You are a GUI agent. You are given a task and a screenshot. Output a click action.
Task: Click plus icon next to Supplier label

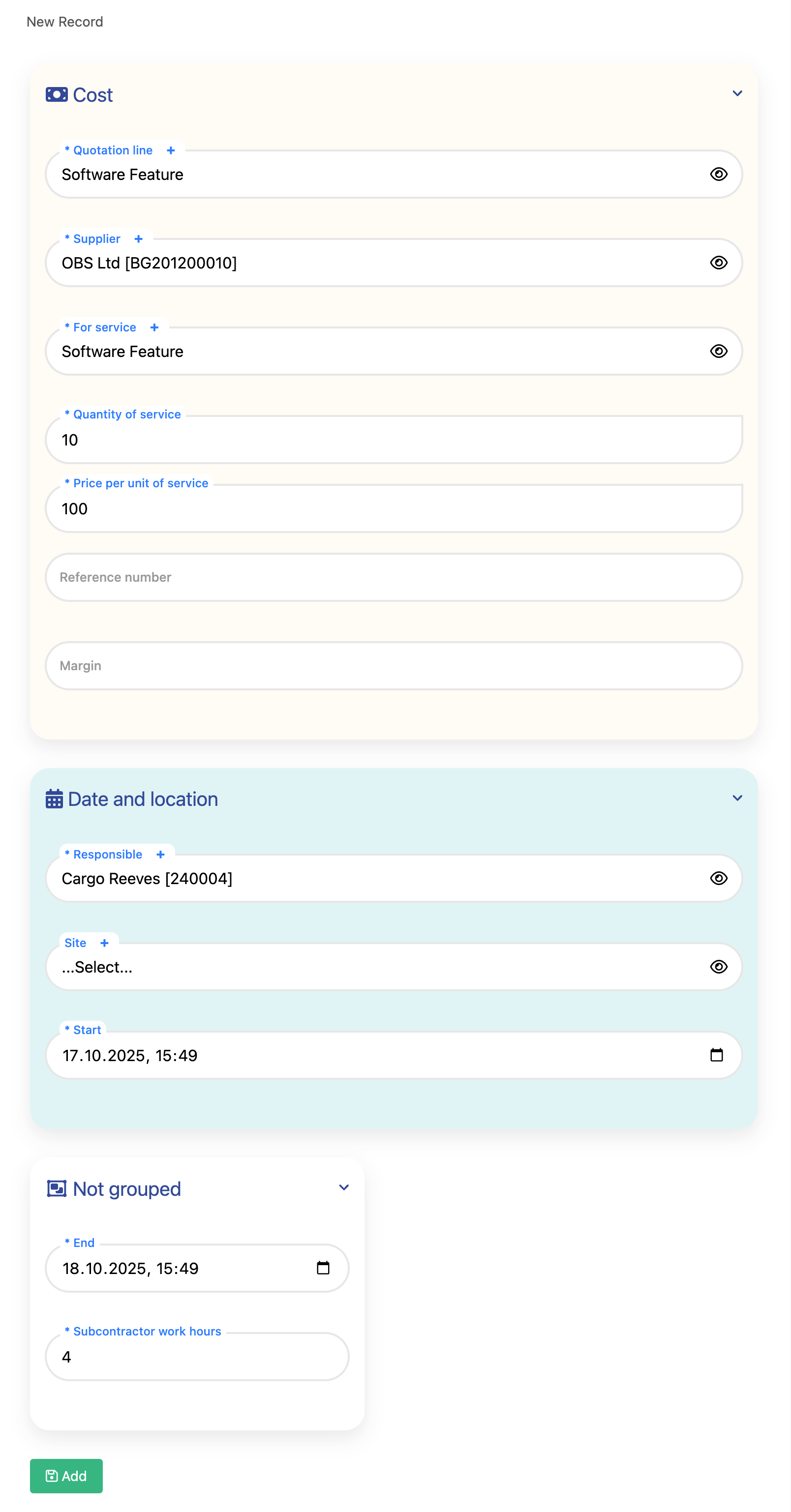tap(139, 239)
